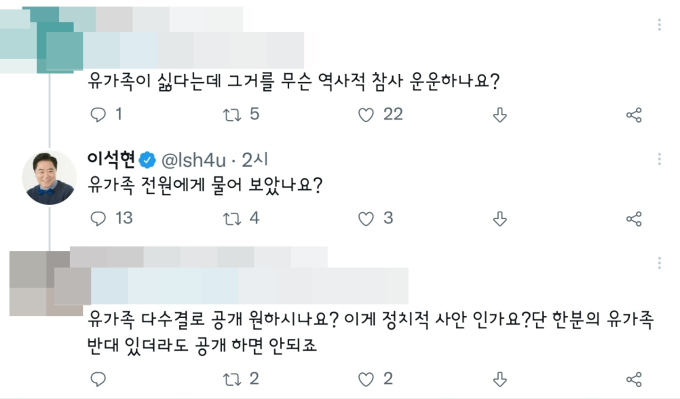Bookmark the top tweet via download arrow

(500, 115)
